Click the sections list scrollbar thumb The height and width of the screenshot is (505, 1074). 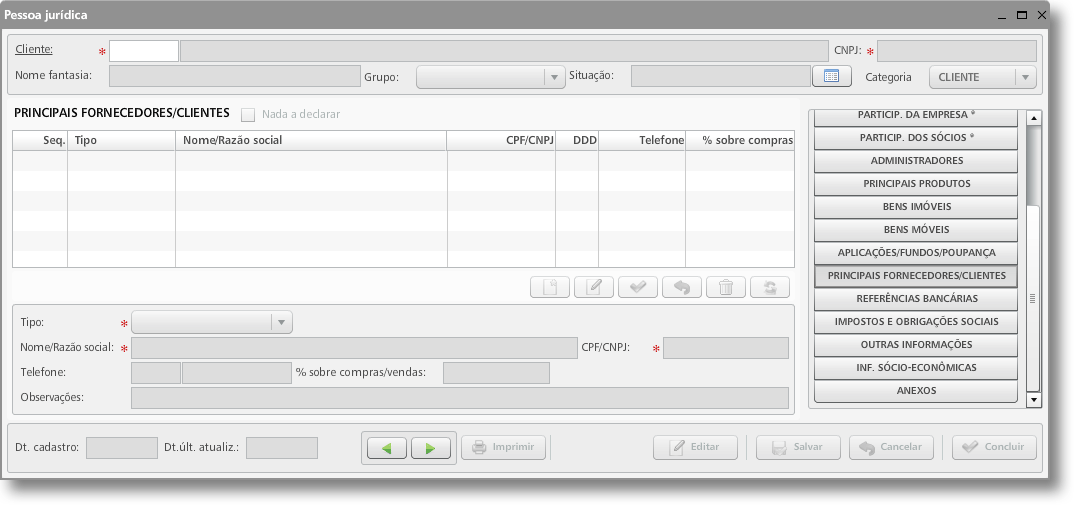tap(1034, 298)
